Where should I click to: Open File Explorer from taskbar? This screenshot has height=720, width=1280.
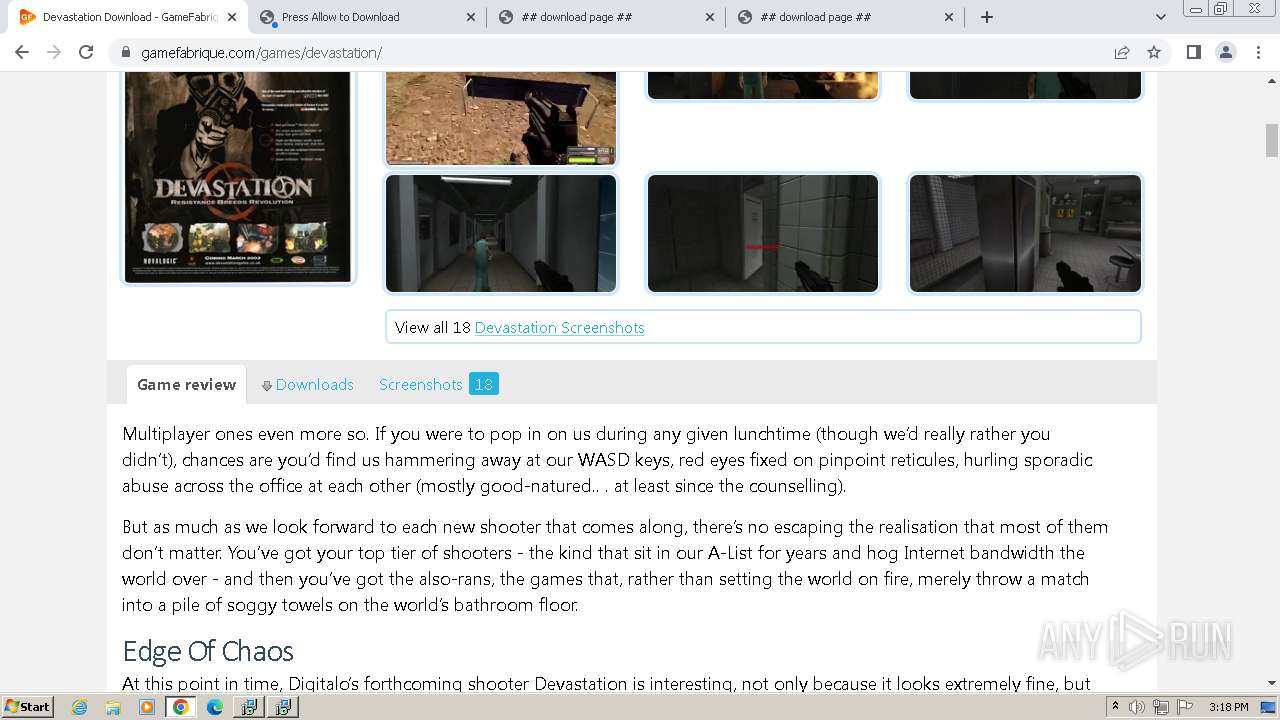point(113,707)
